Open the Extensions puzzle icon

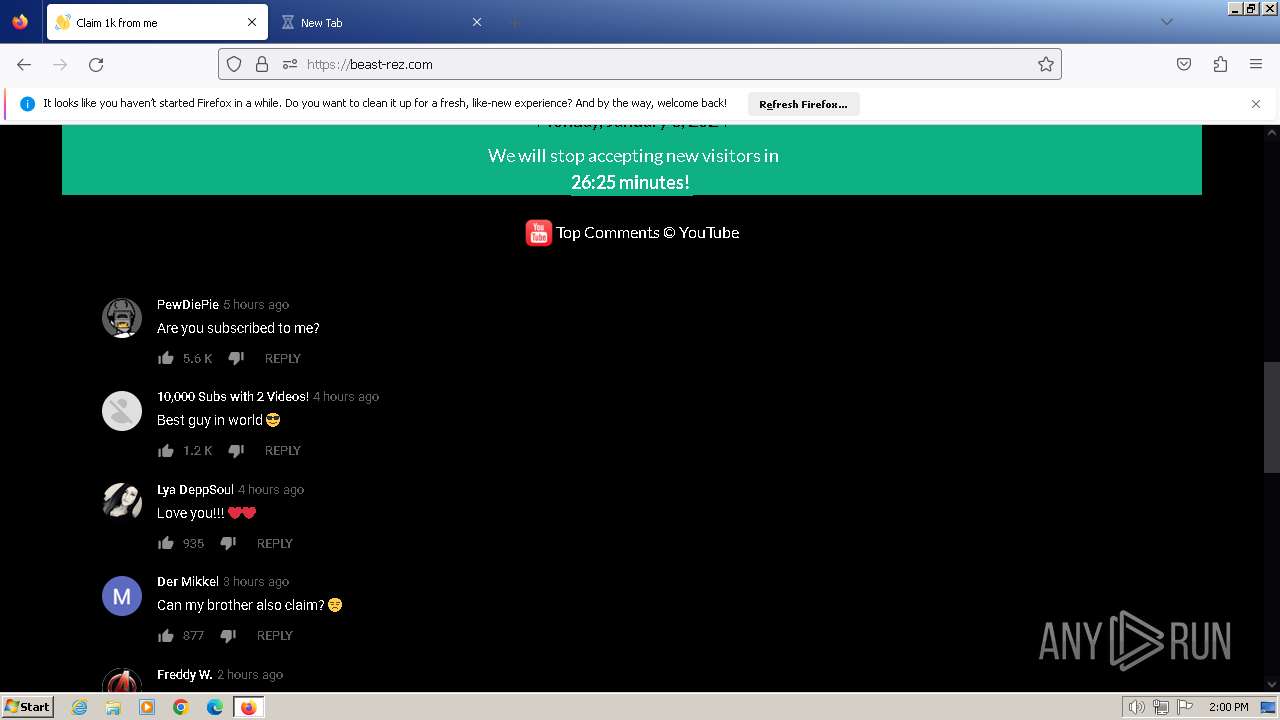coord(1220,64)
